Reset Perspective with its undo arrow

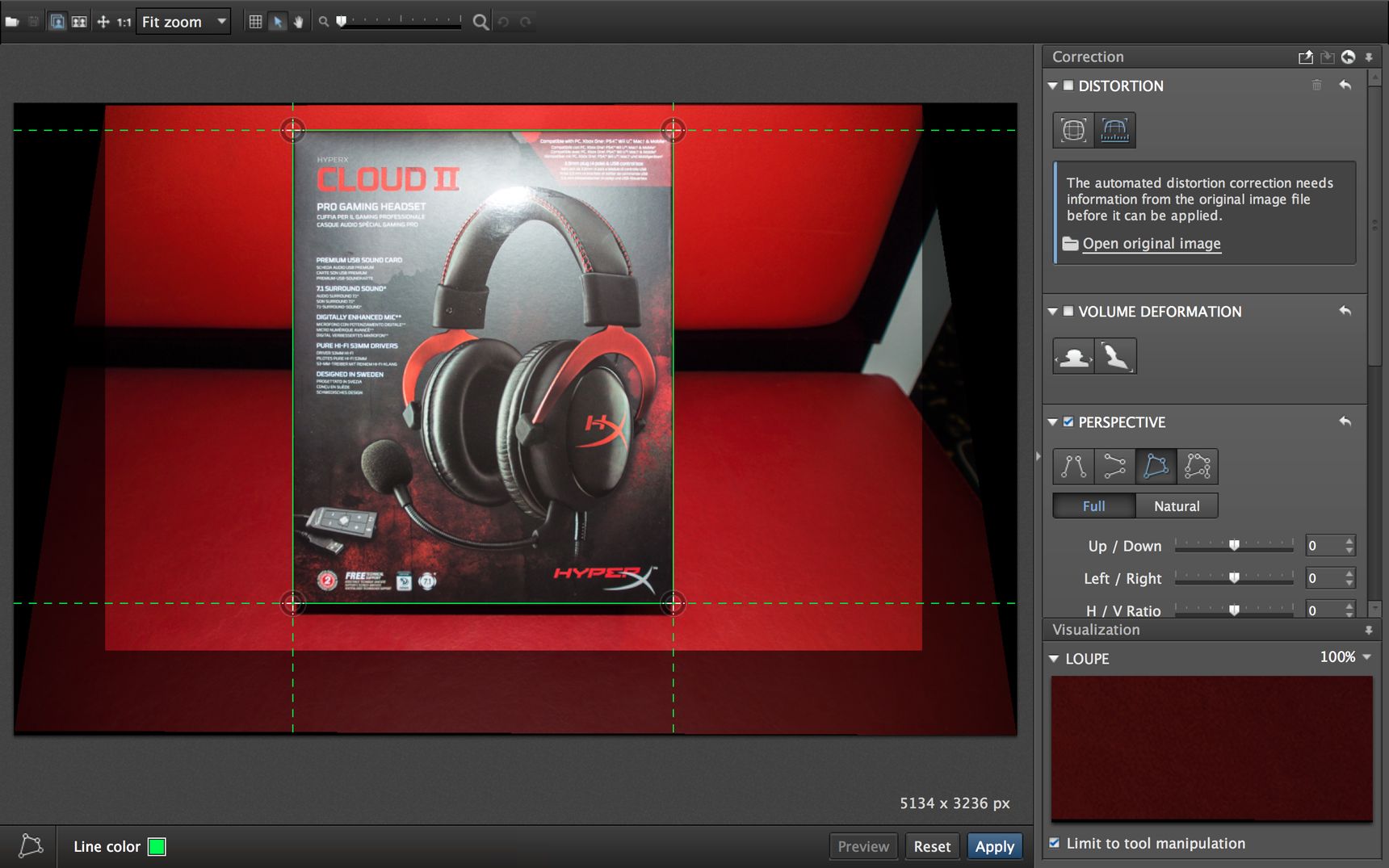click(1345, 421)
